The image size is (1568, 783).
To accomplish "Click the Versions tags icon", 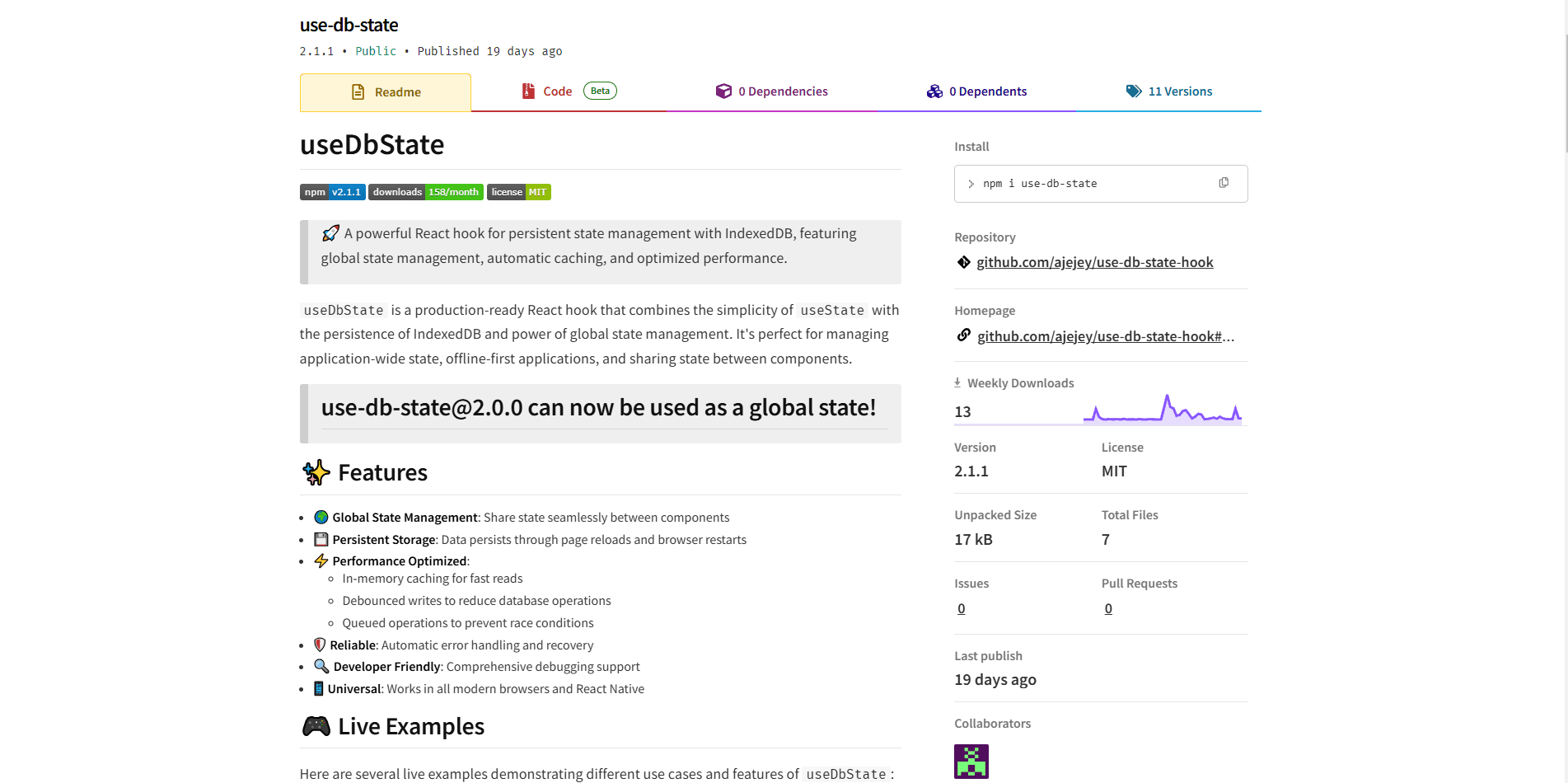I will [1134, 91].
